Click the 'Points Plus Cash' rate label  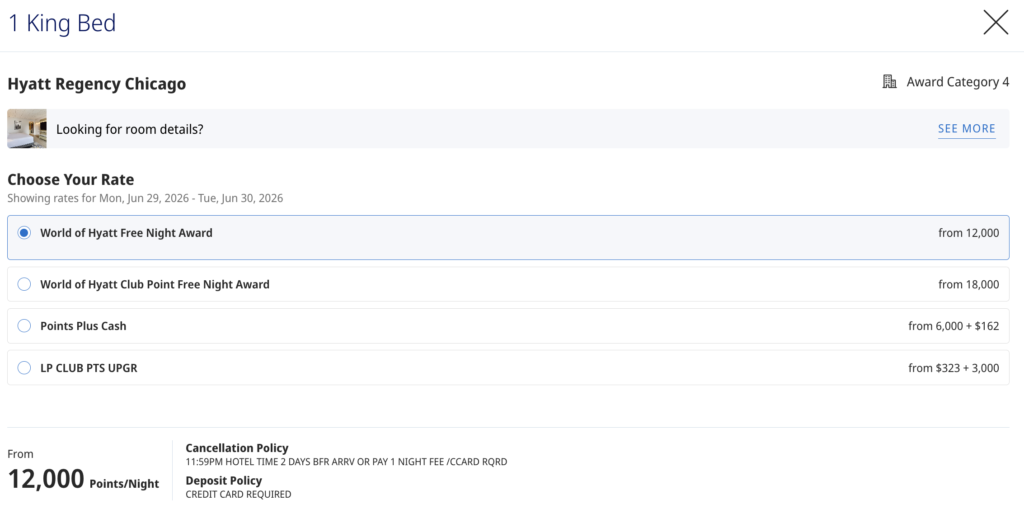click(83, 325)
